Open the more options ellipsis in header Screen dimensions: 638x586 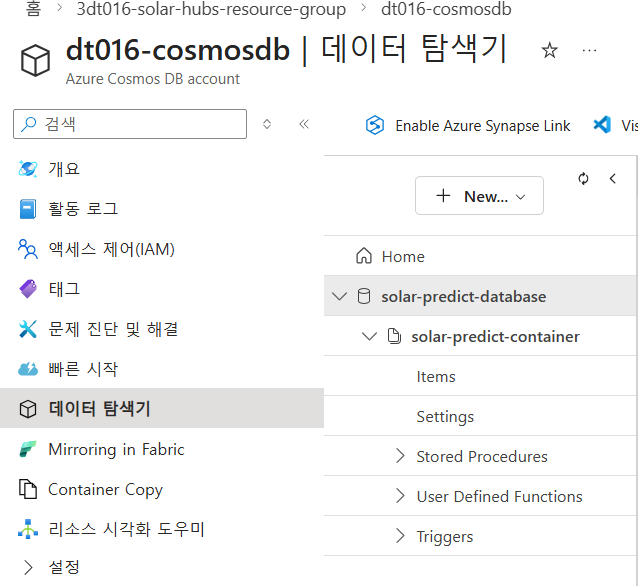click(x=589, y=51)
